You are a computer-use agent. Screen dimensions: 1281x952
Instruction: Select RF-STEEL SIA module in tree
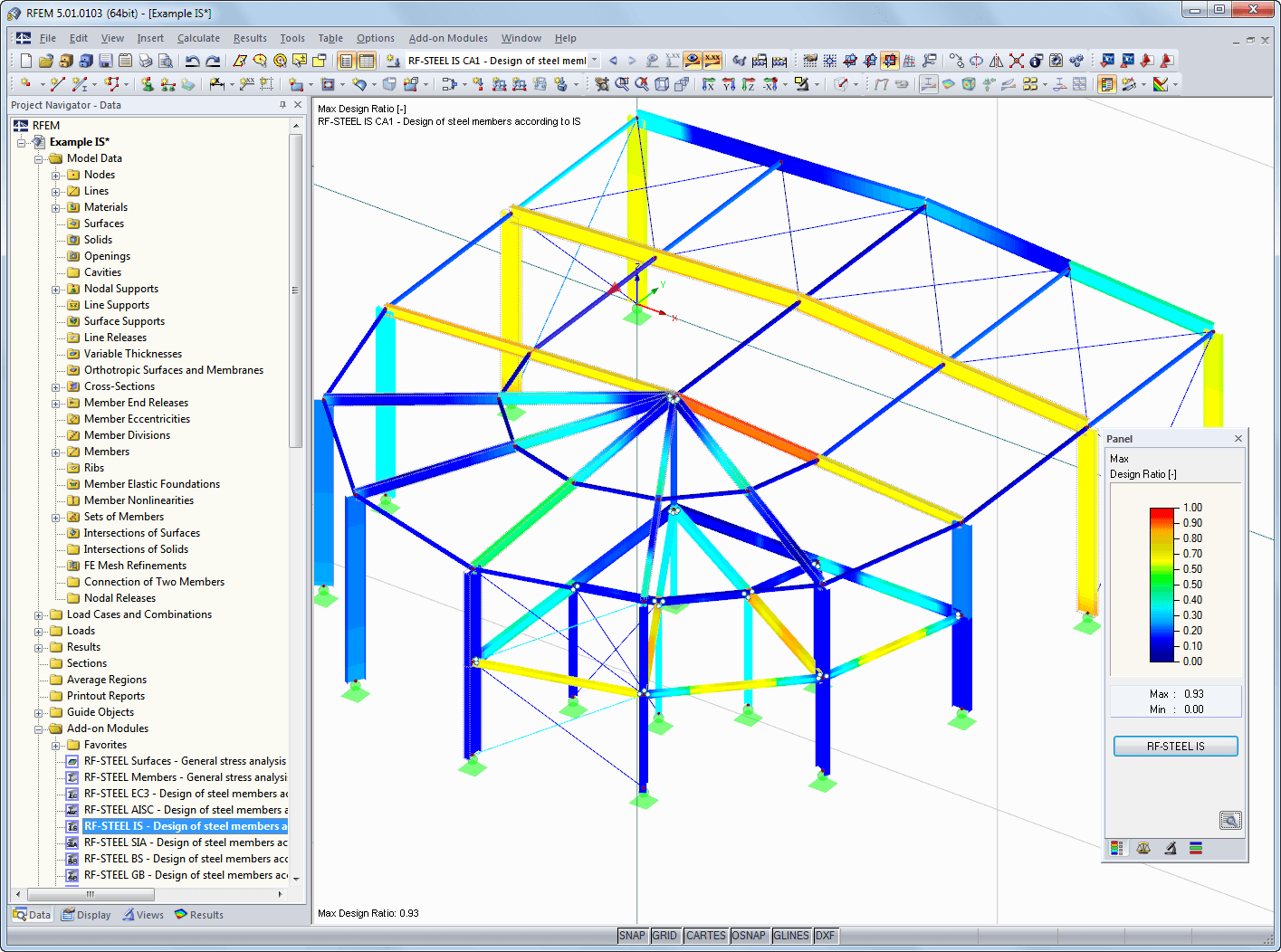186,843
